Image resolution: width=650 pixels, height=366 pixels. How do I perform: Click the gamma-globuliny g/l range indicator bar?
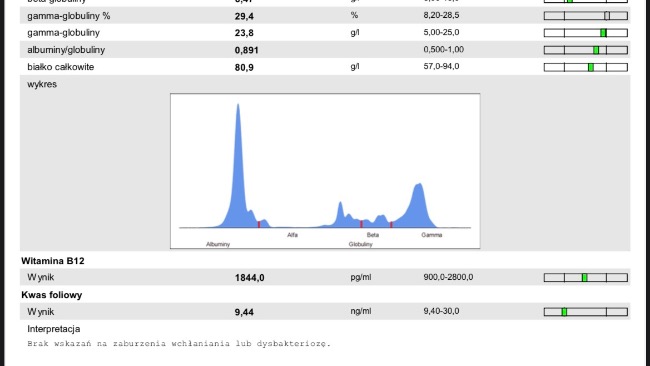coord(586,33)
